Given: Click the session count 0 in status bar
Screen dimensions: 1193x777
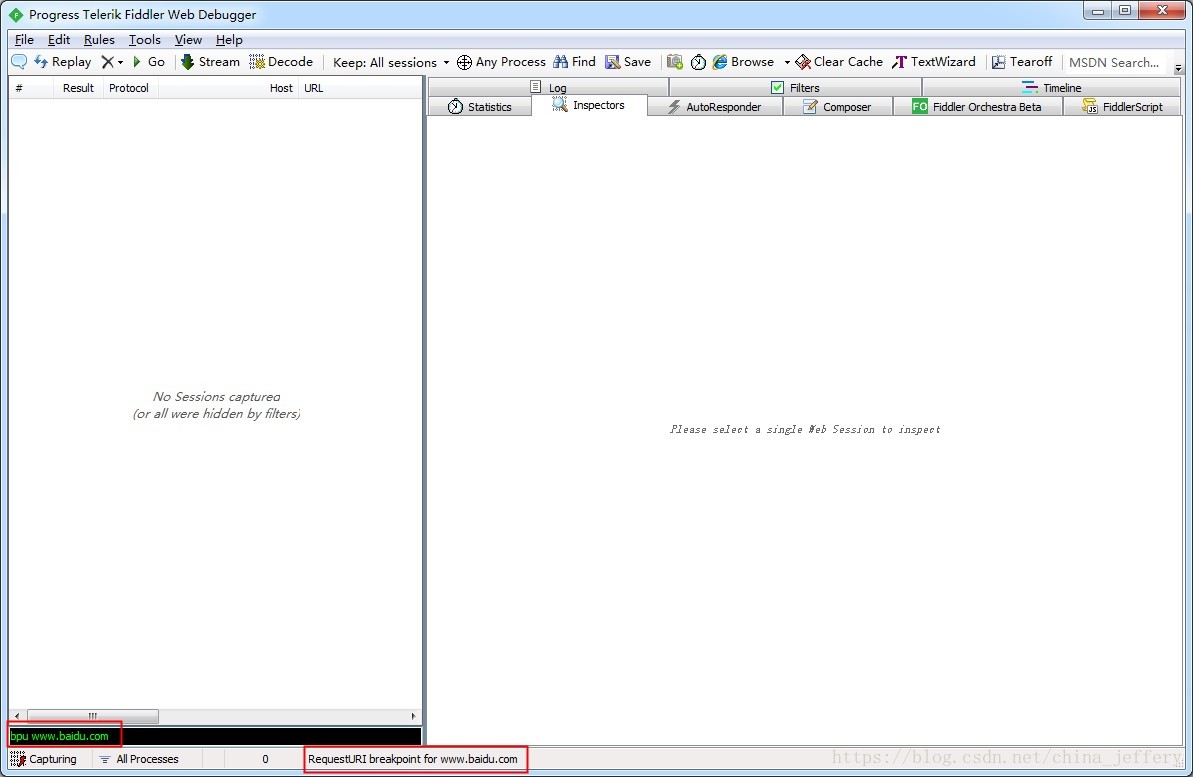Looking at the screenshot, I should pyautogui.click(x=265, y=759).
